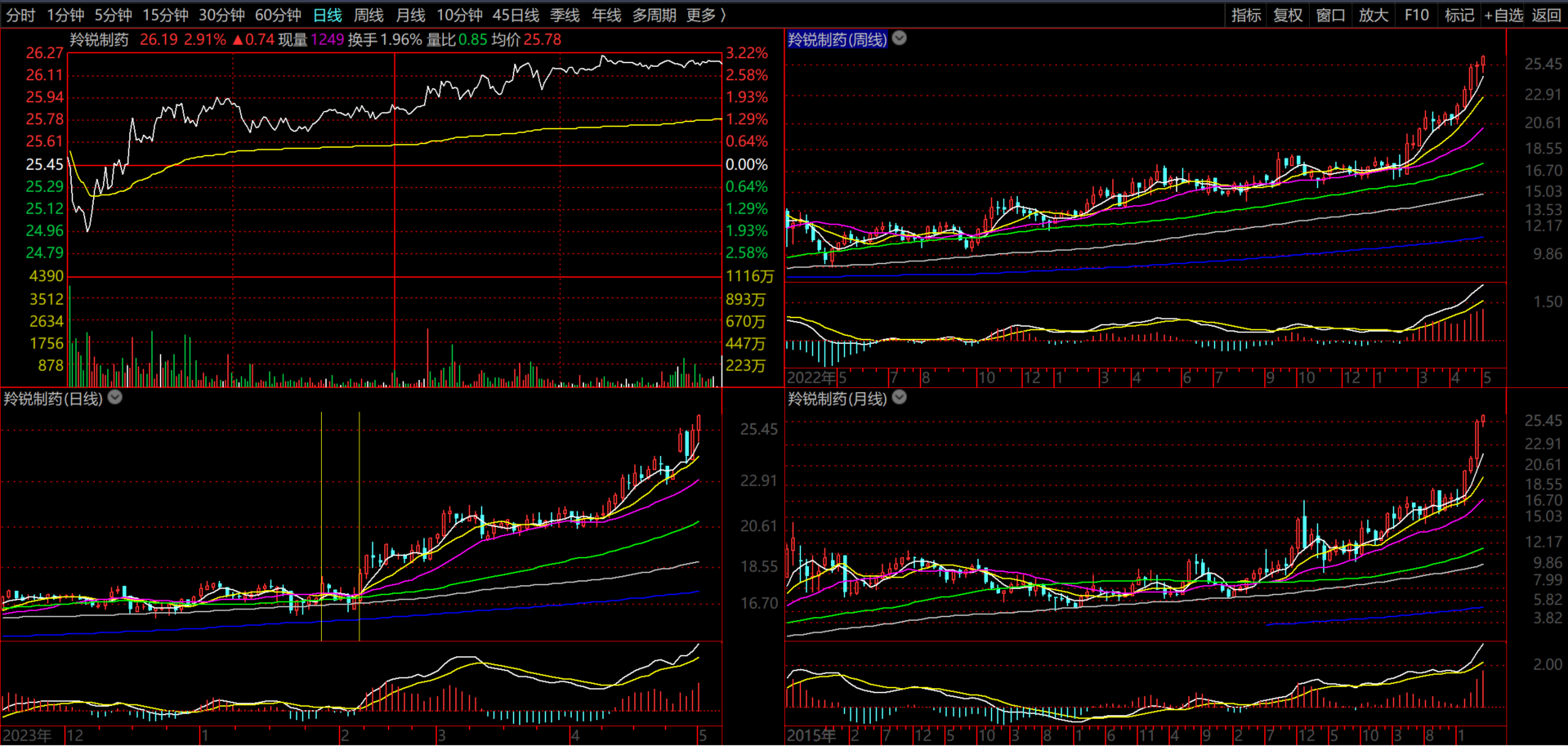The height and width of the screenshot is (746, 1568).
Task: Open the 月线 chart dropdown arrow
Action: 900,398
